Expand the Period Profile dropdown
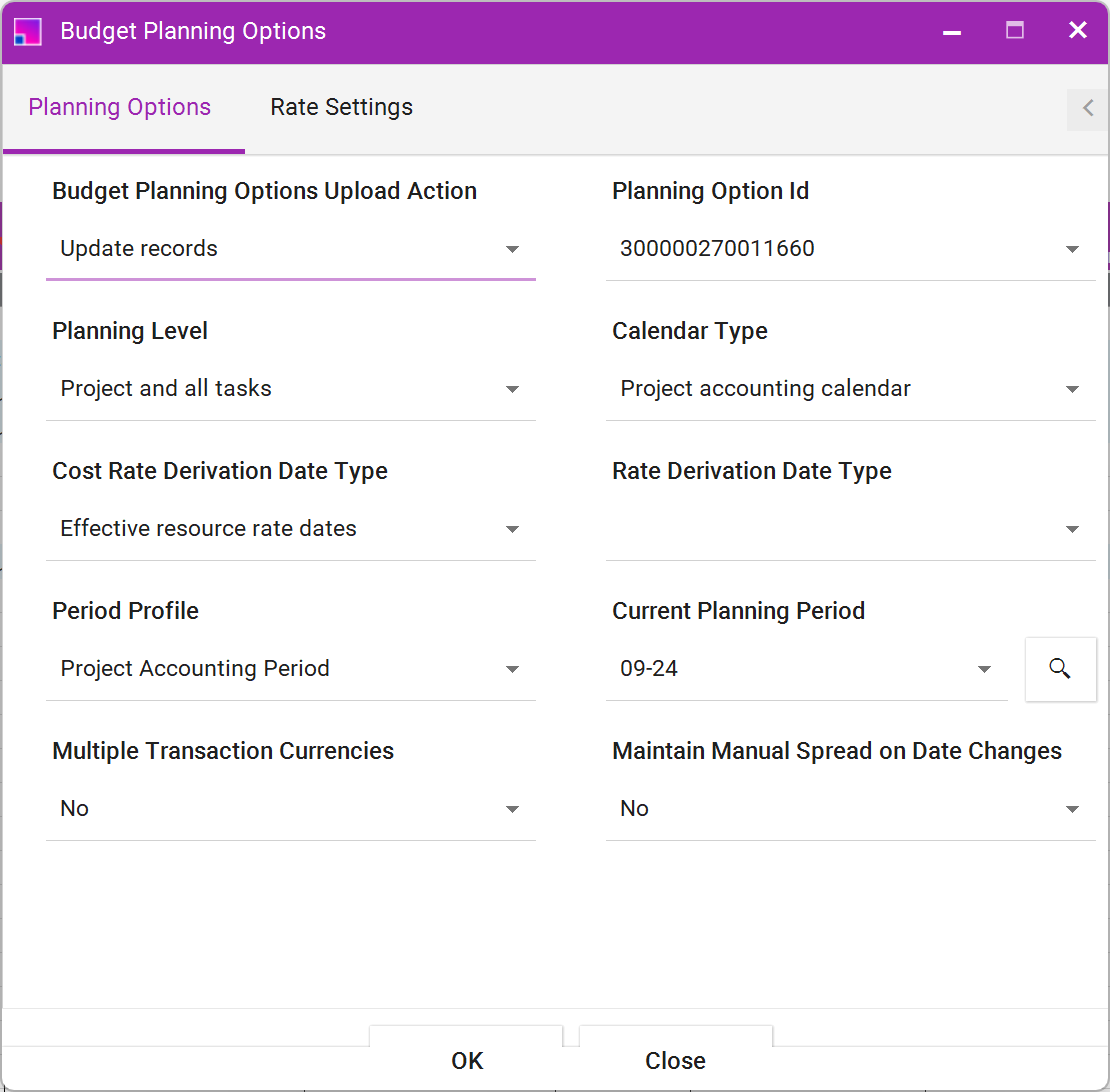Image resolution: width=1110 pixels, height=1092 pixels. pyautogui.click(x=513, y=669)
